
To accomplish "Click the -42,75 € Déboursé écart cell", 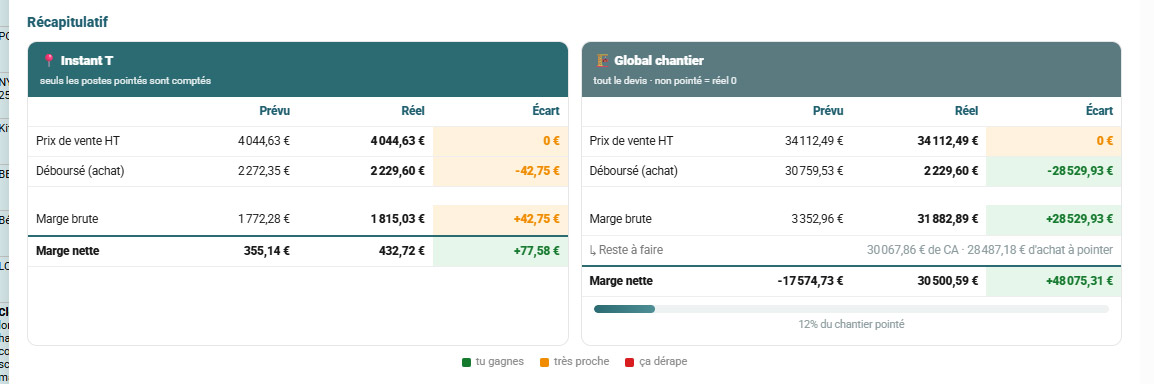I will [500, 171].
